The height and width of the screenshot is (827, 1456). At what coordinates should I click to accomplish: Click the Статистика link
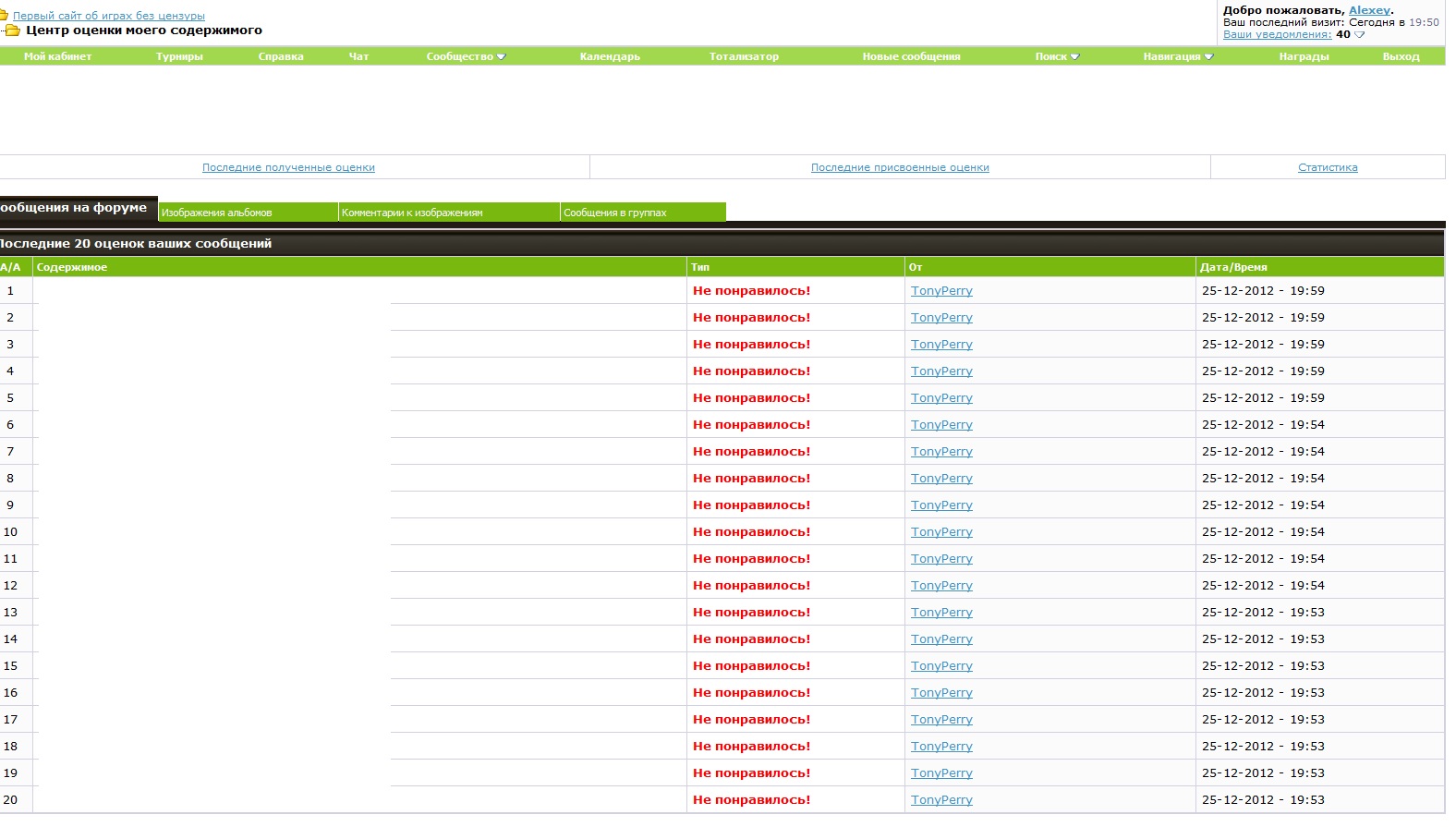pos(1328,168)
